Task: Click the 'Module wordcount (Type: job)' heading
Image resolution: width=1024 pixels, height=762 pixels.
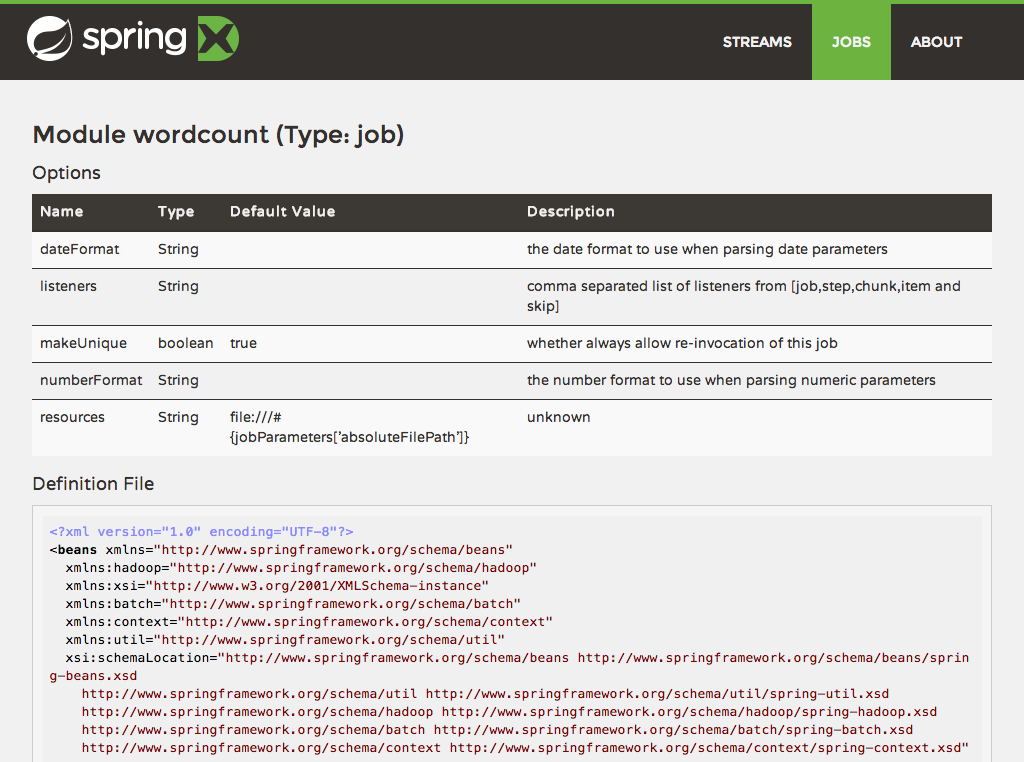Action: 218,135
